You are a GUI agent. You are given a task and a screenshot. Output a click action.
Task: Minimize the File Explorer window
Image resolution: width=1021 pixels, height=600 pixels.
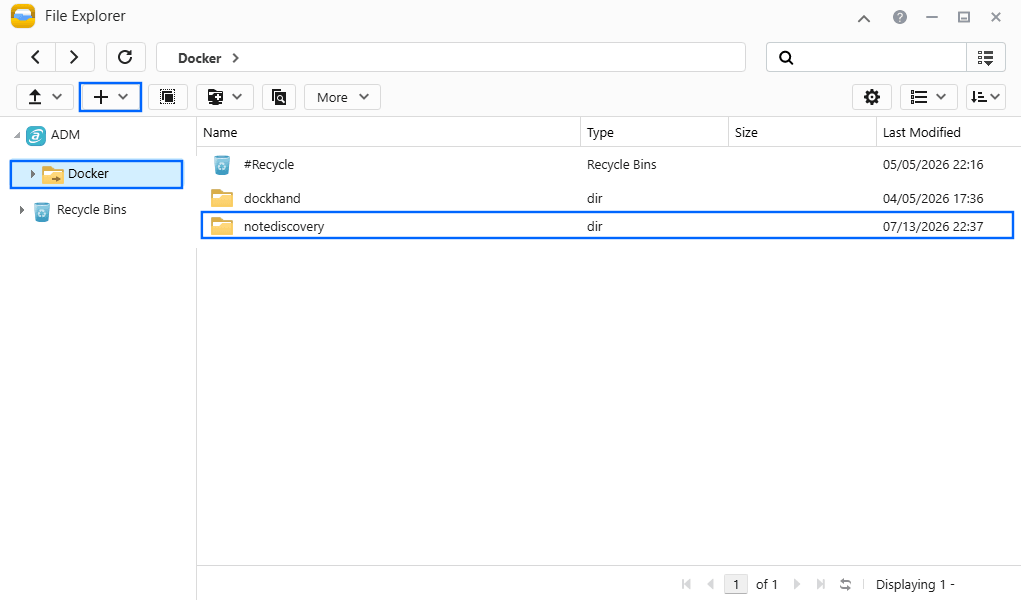932,18
